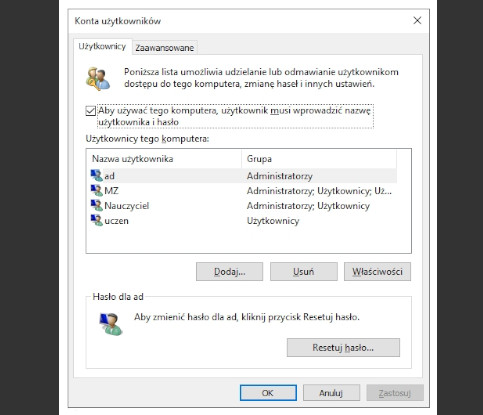Uncheck the require username and password checkbox
The image size is (483, 415).
coord(91,111)
